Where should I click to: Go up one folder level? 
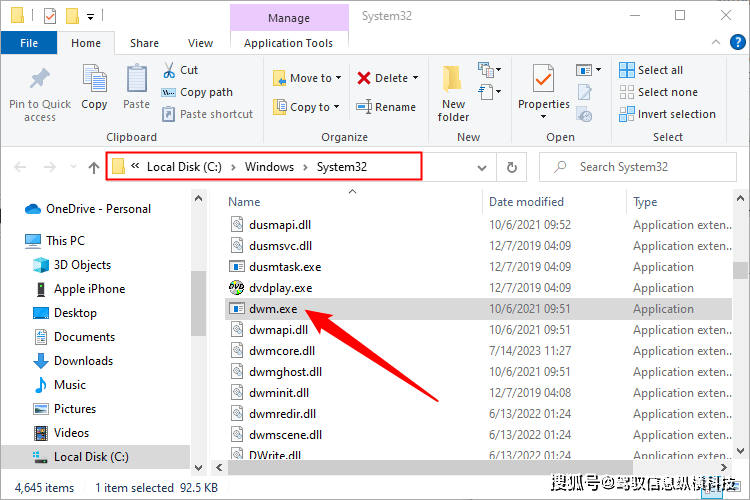click(x=94, y=167)
